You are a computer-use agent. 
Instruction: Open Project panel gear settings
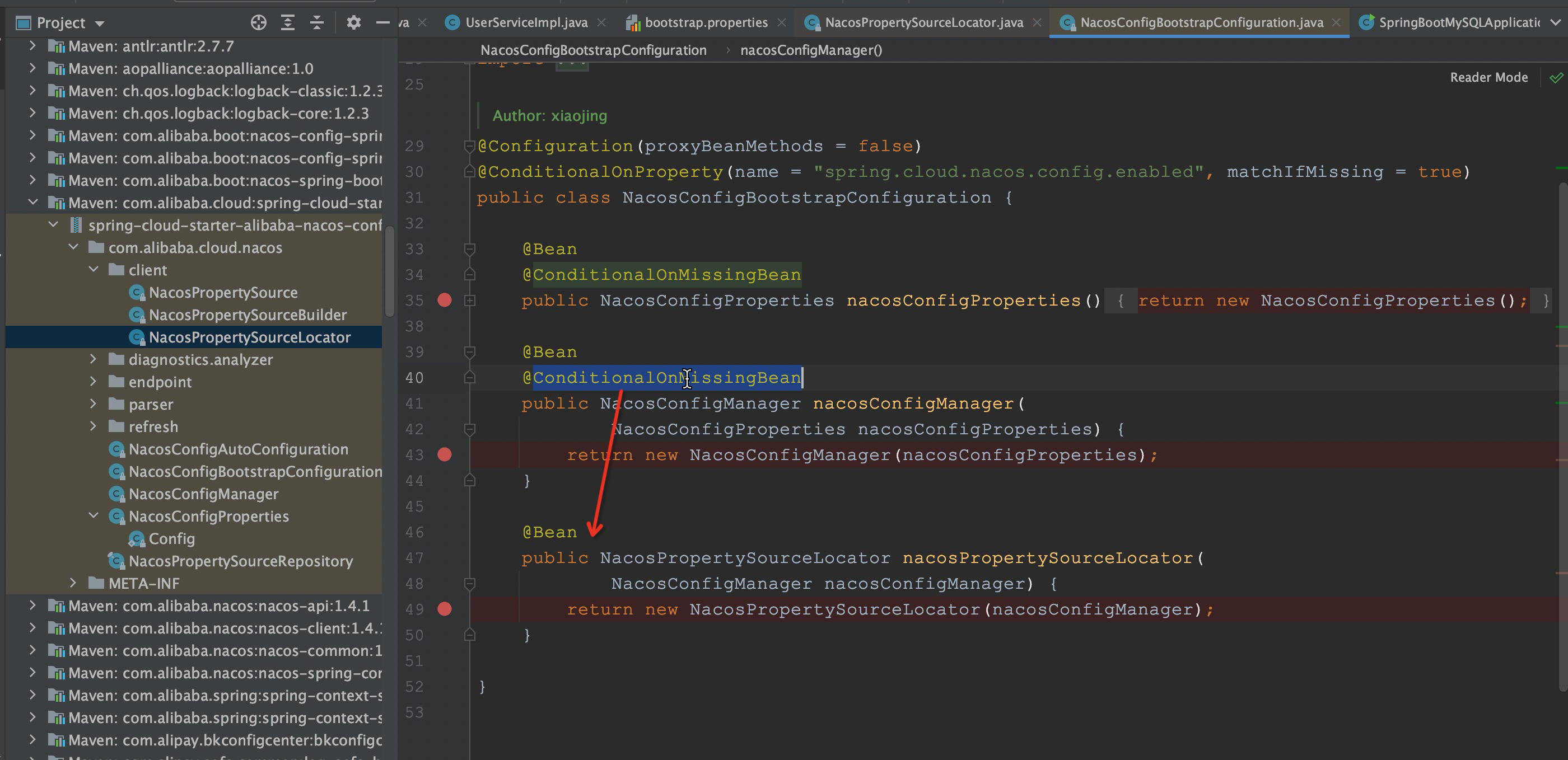pyautogui.click(x=354, y=23)
